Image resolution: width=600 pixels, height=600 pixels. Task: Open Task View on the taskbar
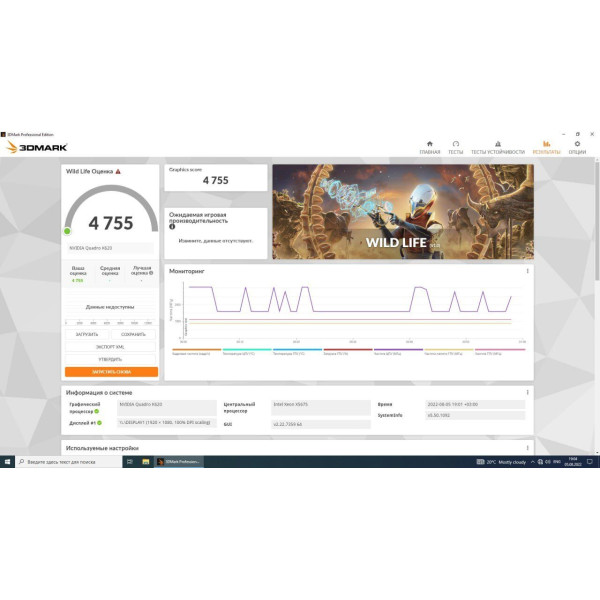click(x=130, y=462)
